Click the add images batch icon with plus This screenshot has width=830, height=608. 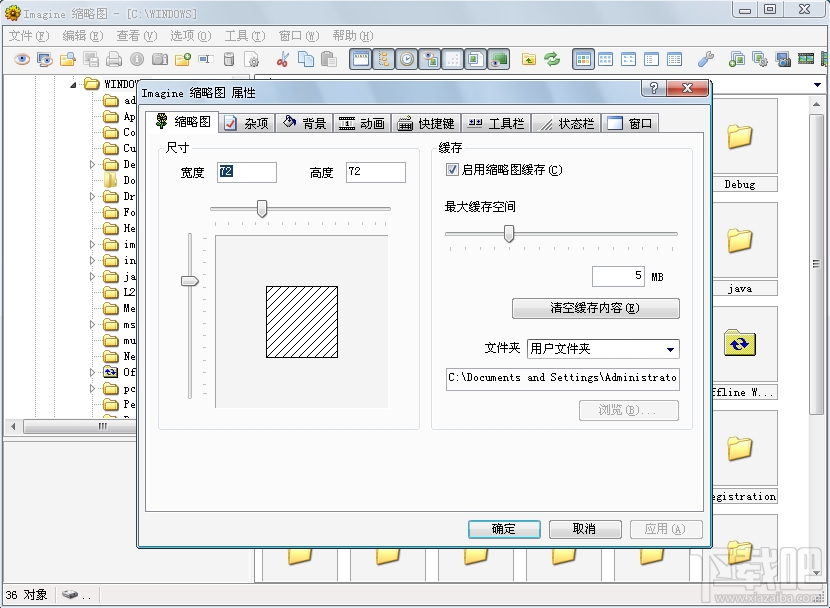click(x=736, y=59)
